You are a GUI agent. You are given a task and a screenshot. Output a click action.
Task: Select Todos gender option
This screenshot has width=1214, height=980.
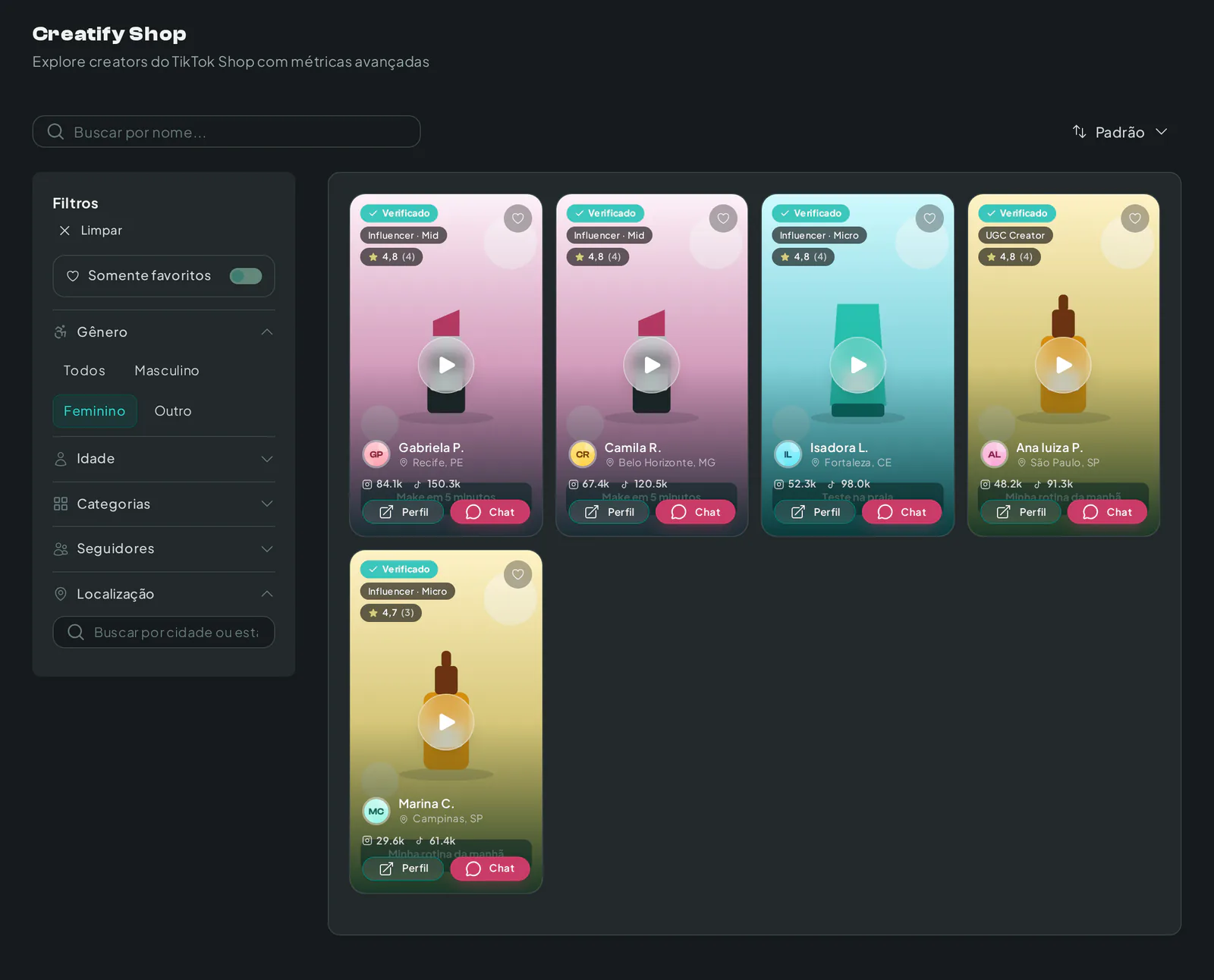pyautogui.click(x=84, y=370)
